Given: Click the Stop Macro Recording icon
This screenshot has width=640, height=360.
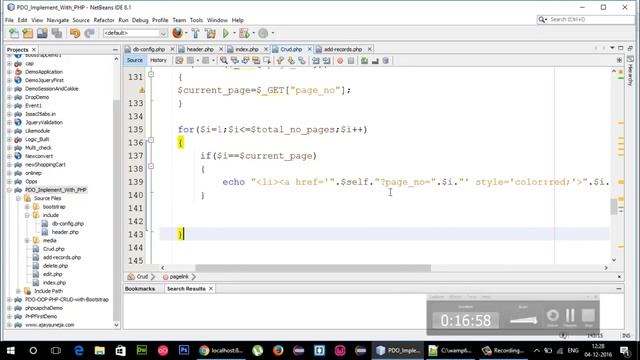Looking at the screenshot, I should (351, 60).
